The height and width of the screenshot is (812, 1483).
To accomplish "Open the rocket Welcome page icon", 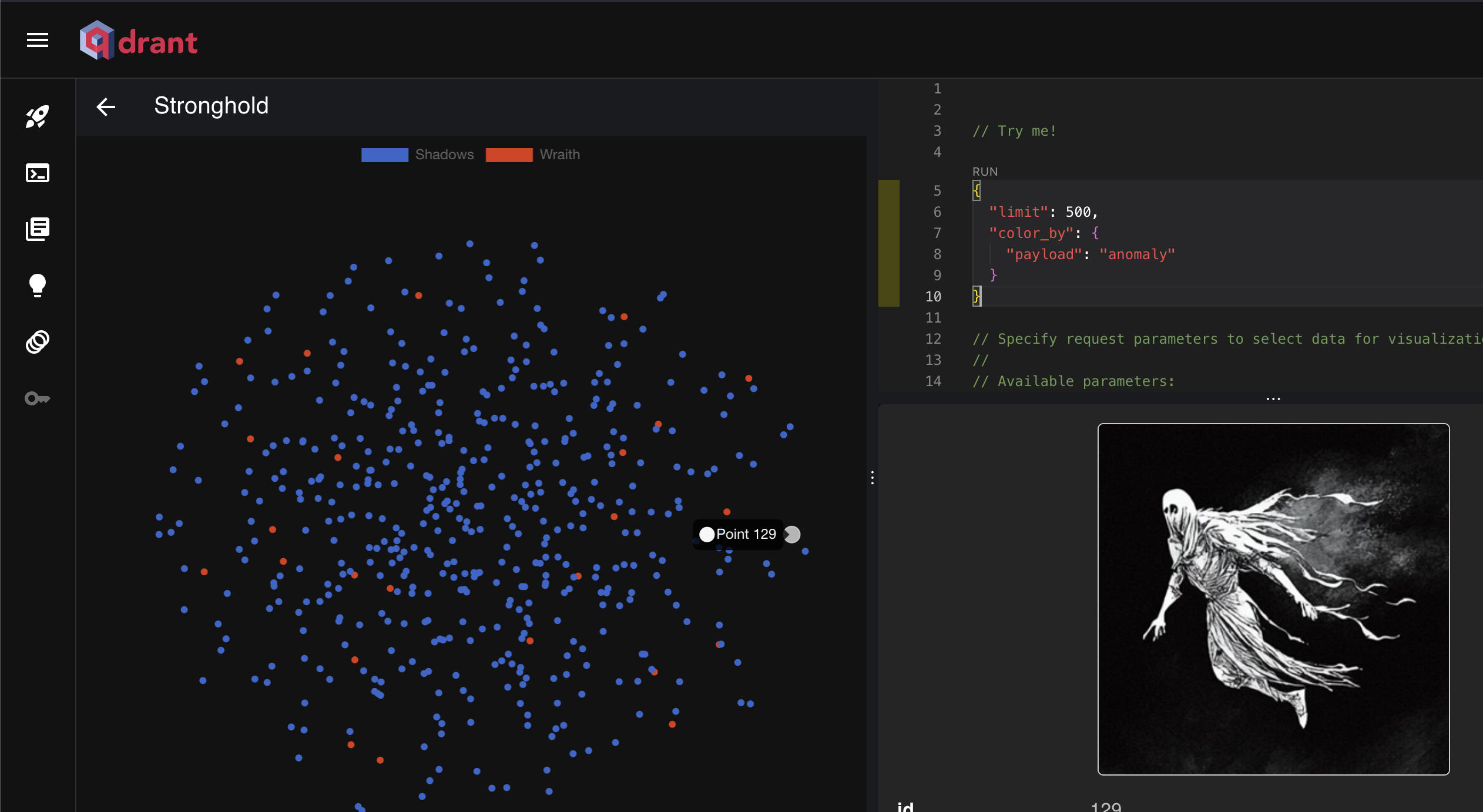I will pyautogui.click(x=38, y=117).
